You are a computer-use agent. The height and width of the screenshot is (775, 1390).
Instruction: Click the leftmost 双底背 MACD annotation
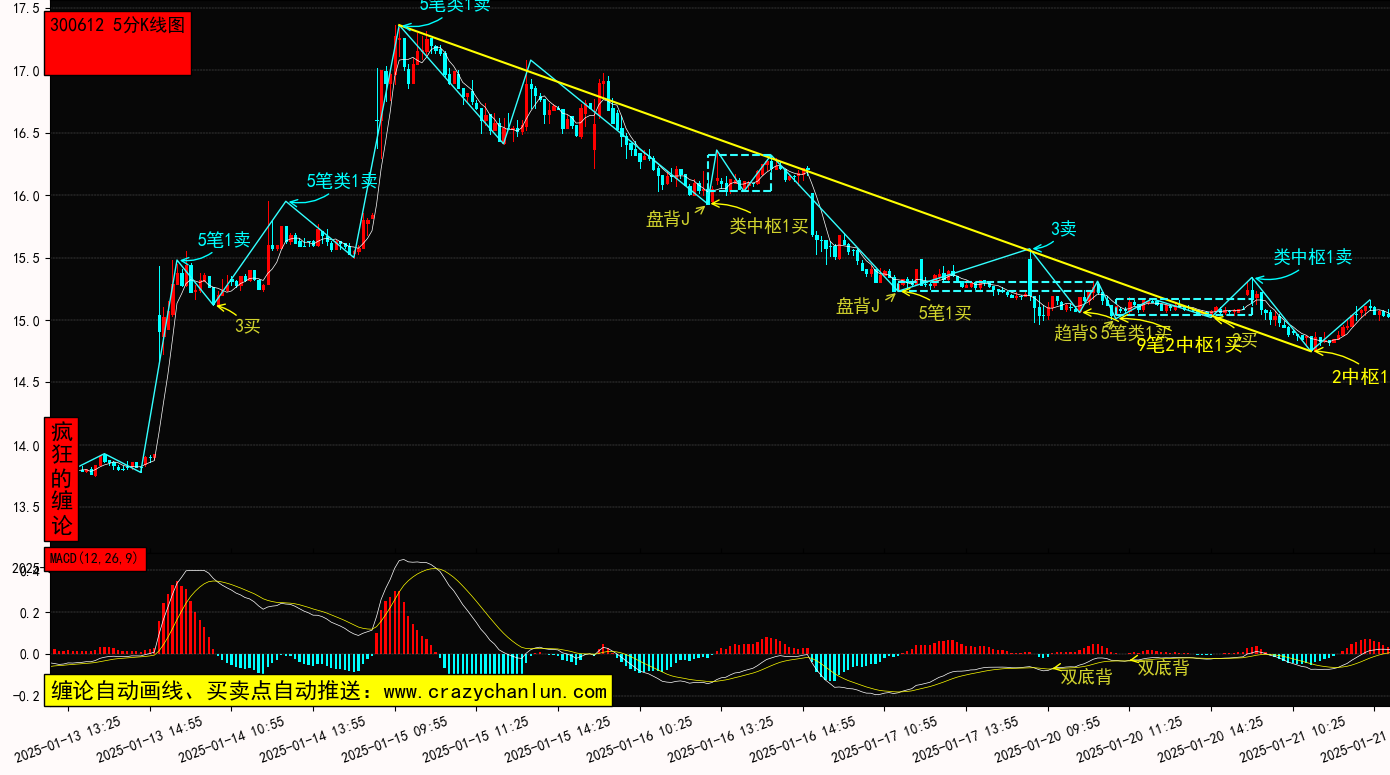[1086, 677]
